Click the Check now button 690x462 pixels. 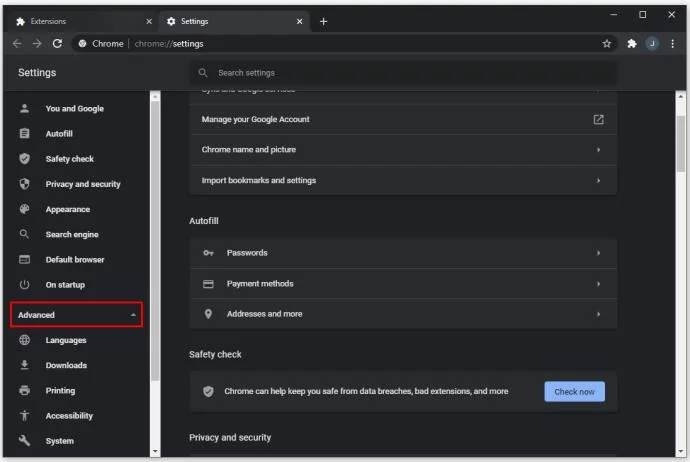[574, 391]
